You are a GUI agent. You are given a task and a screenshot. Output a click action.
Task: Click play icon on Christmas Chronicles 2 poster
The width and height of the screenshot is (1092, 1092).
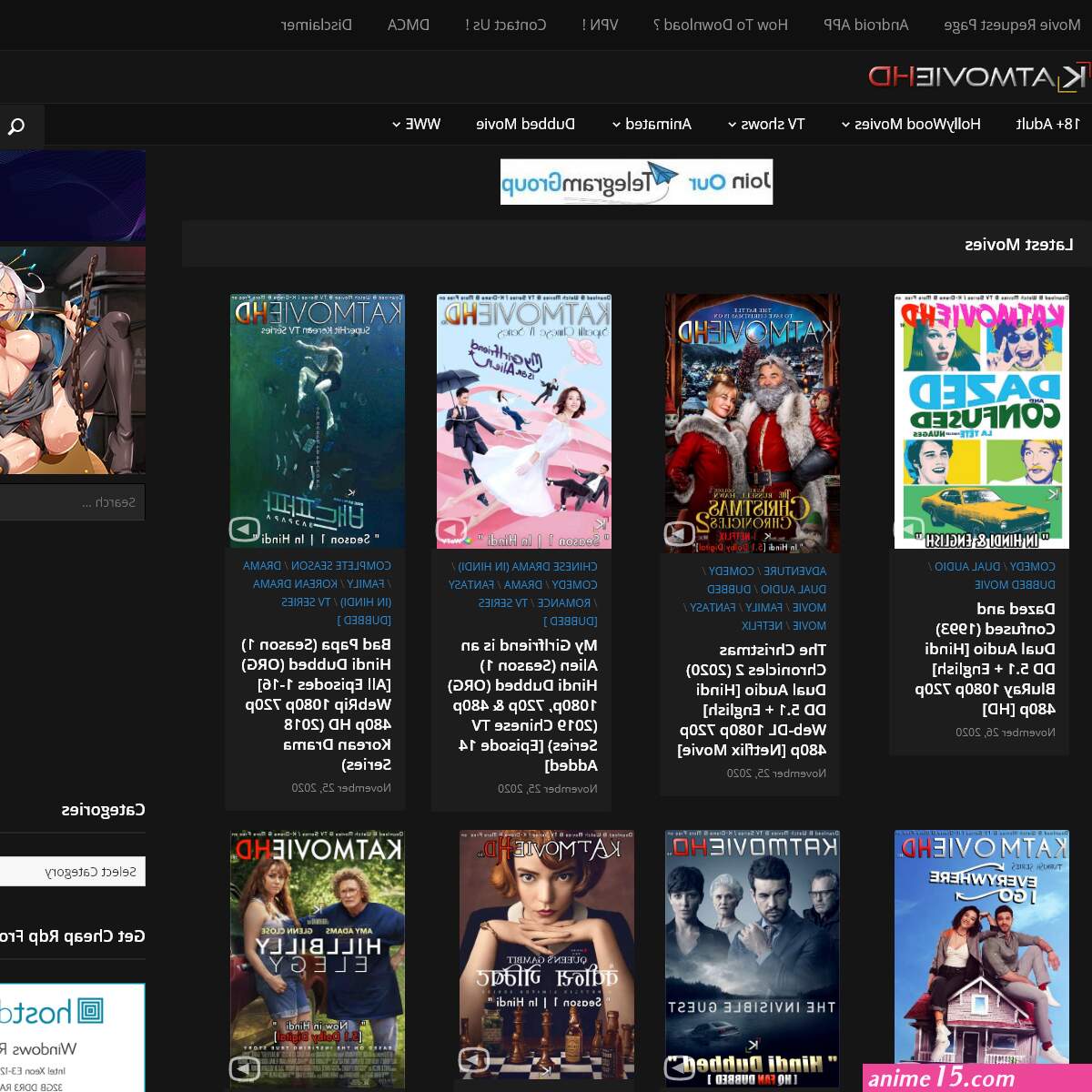click(679, 533)
